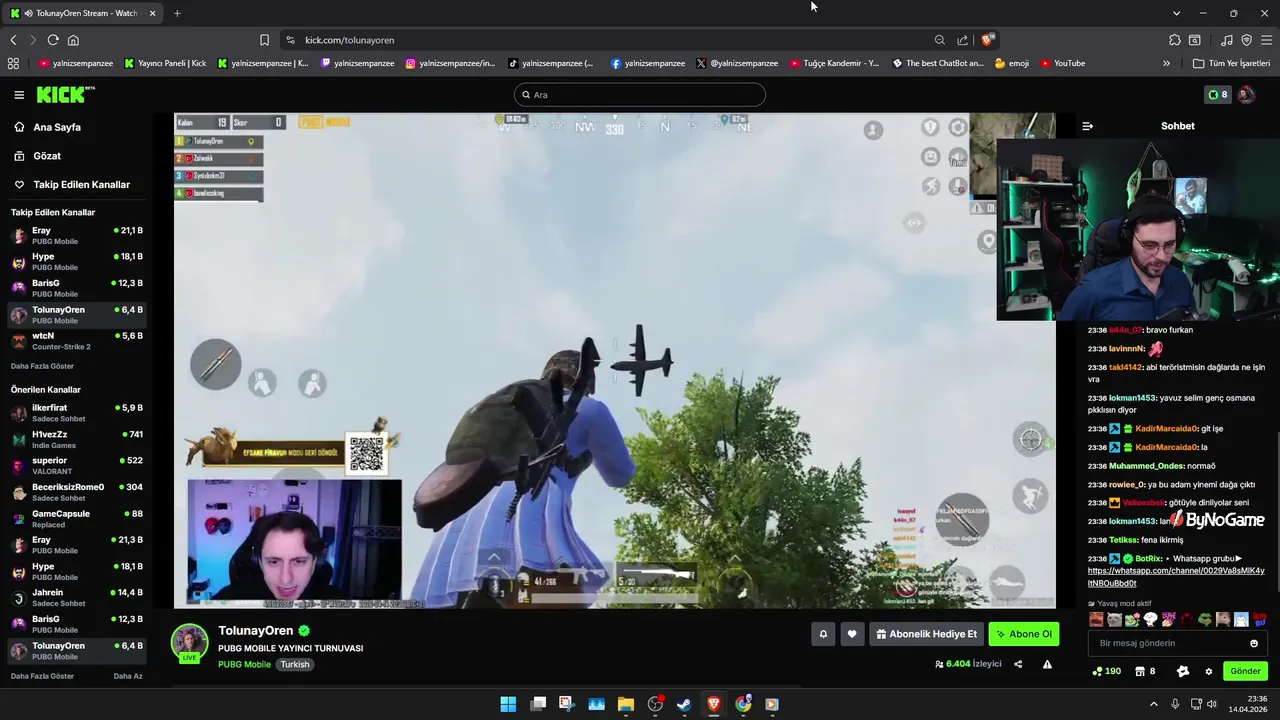Click the KICK logo
This screenshot has height=720, width=1280.
pos(65,94)
